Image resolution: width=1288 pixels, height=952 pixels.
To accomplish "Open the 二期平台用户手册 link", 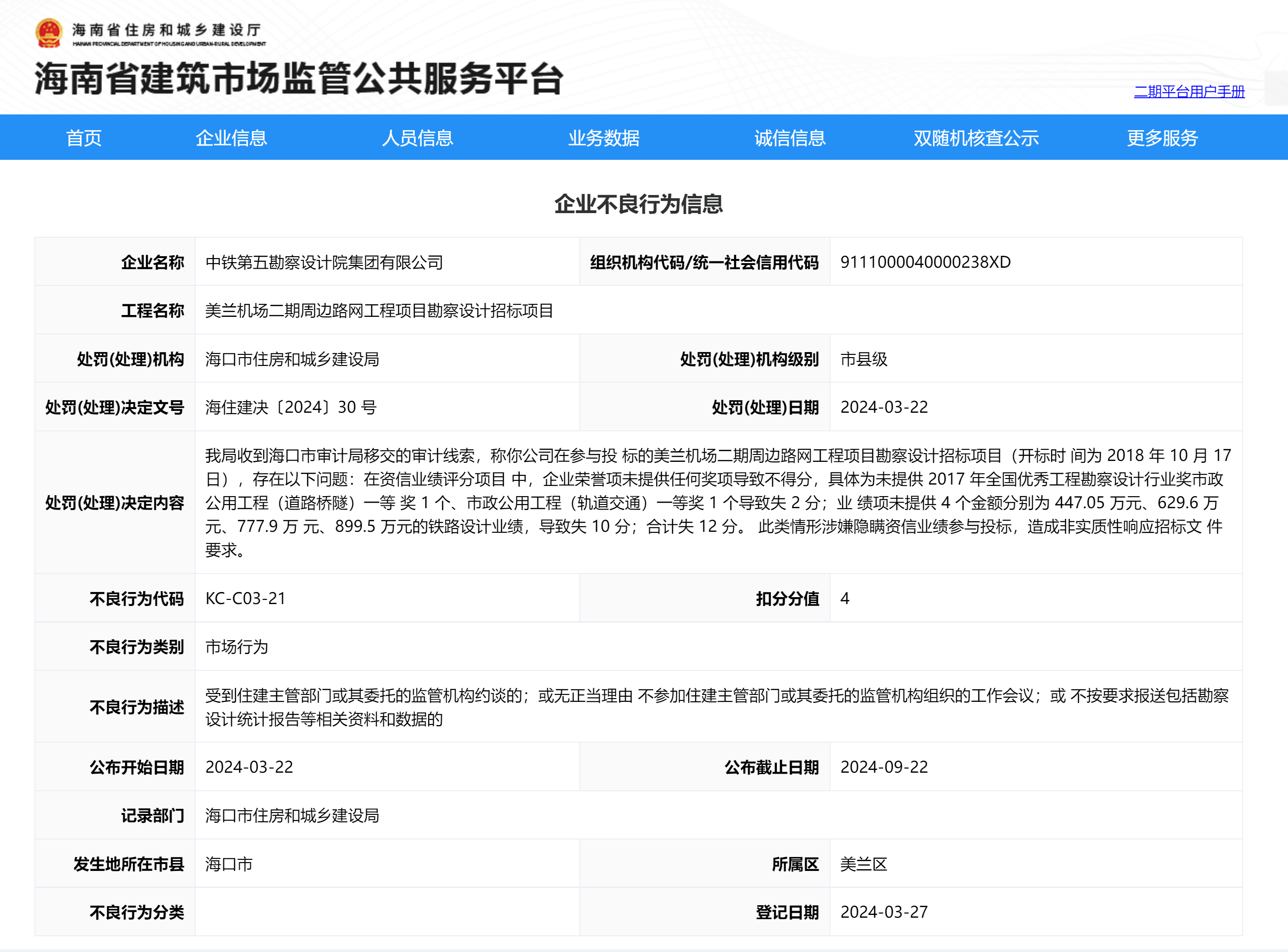I will (1189, 91).
